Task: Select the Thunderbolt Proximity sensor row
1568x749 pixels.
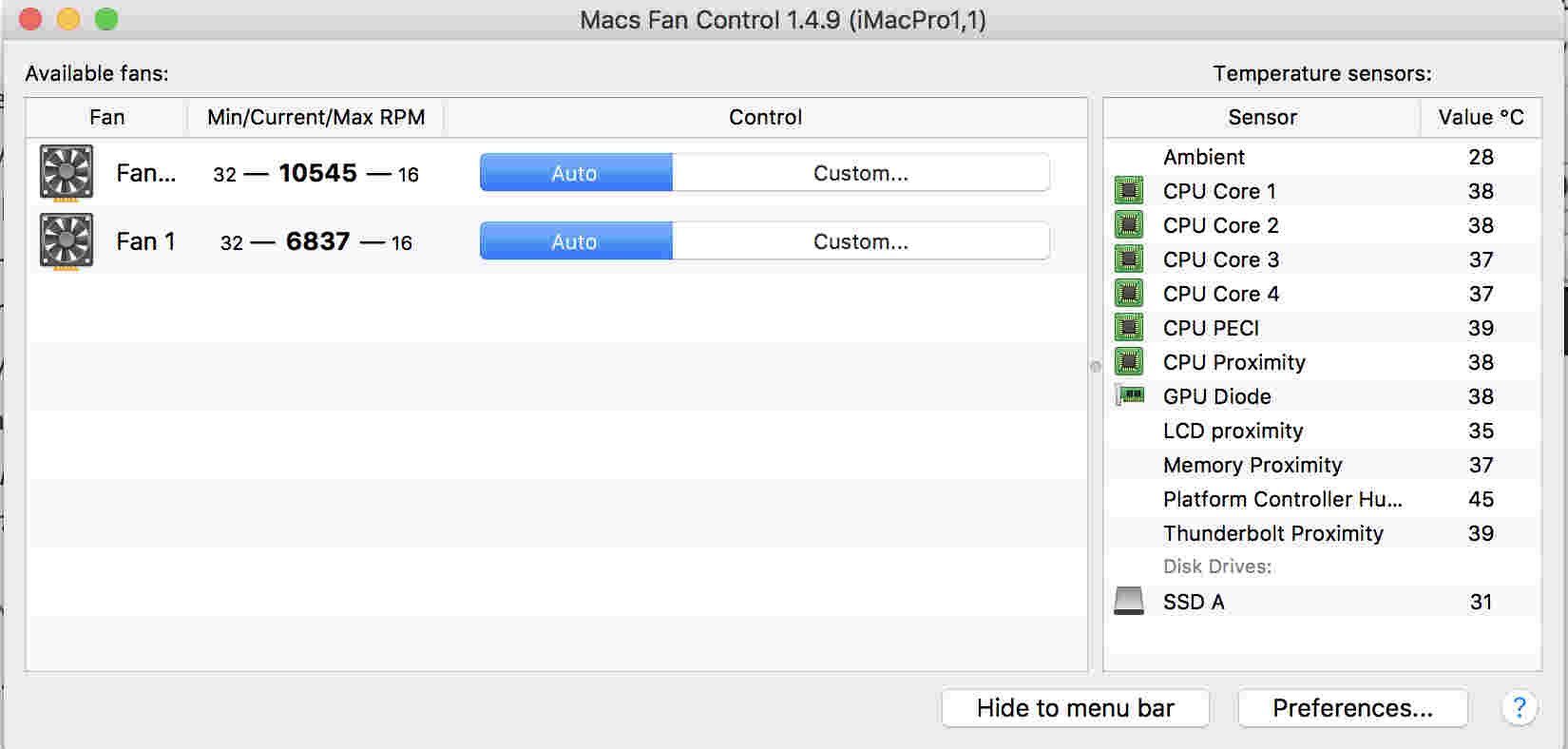Action: [1323, 533]
